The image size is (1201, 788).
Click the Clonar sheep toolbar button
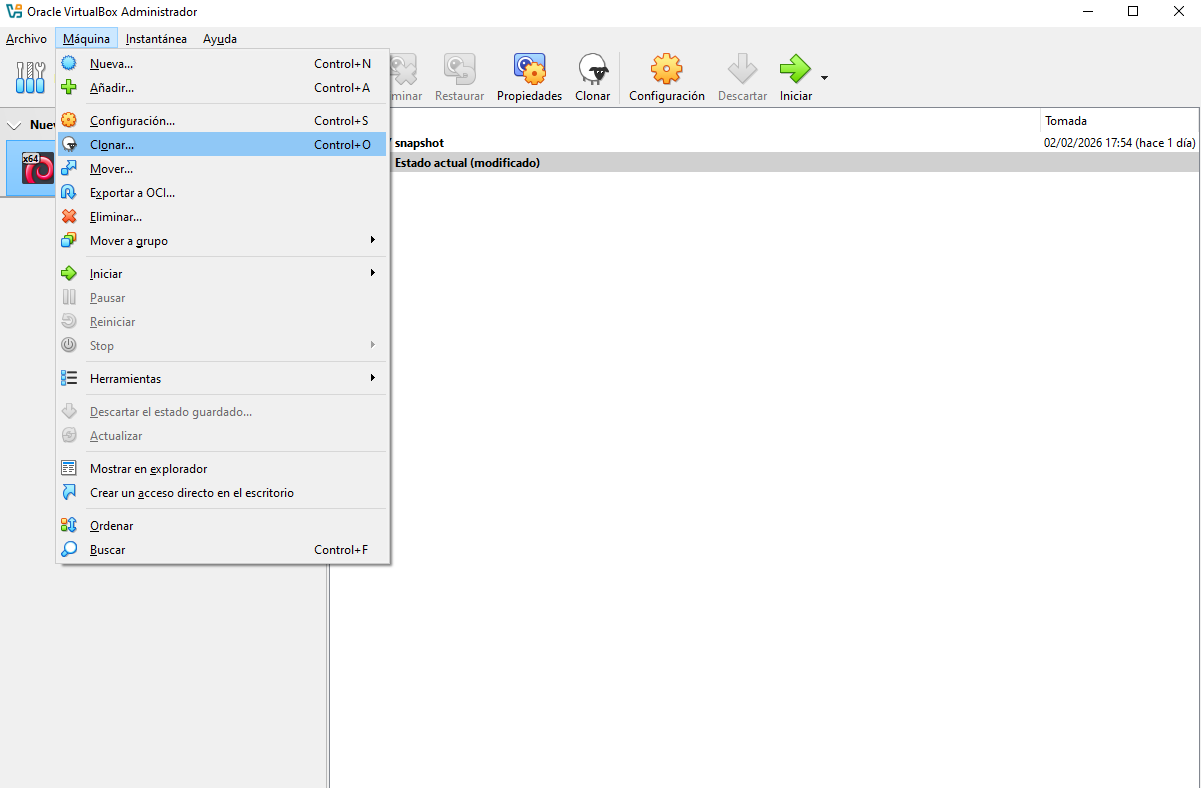pos(593,77)
